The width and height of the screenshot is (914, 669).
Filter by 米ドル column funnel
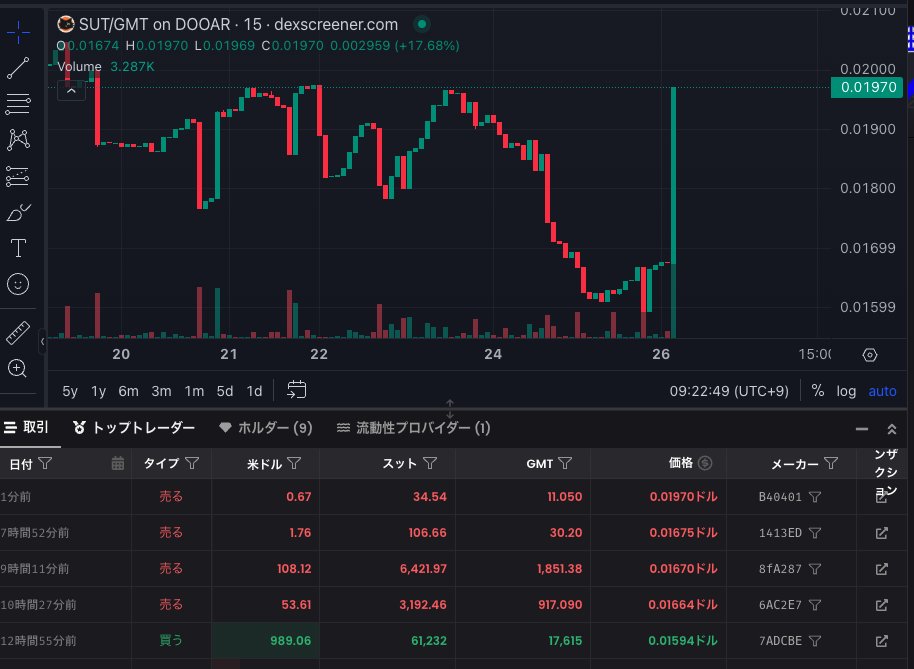(x=294, y=463)
